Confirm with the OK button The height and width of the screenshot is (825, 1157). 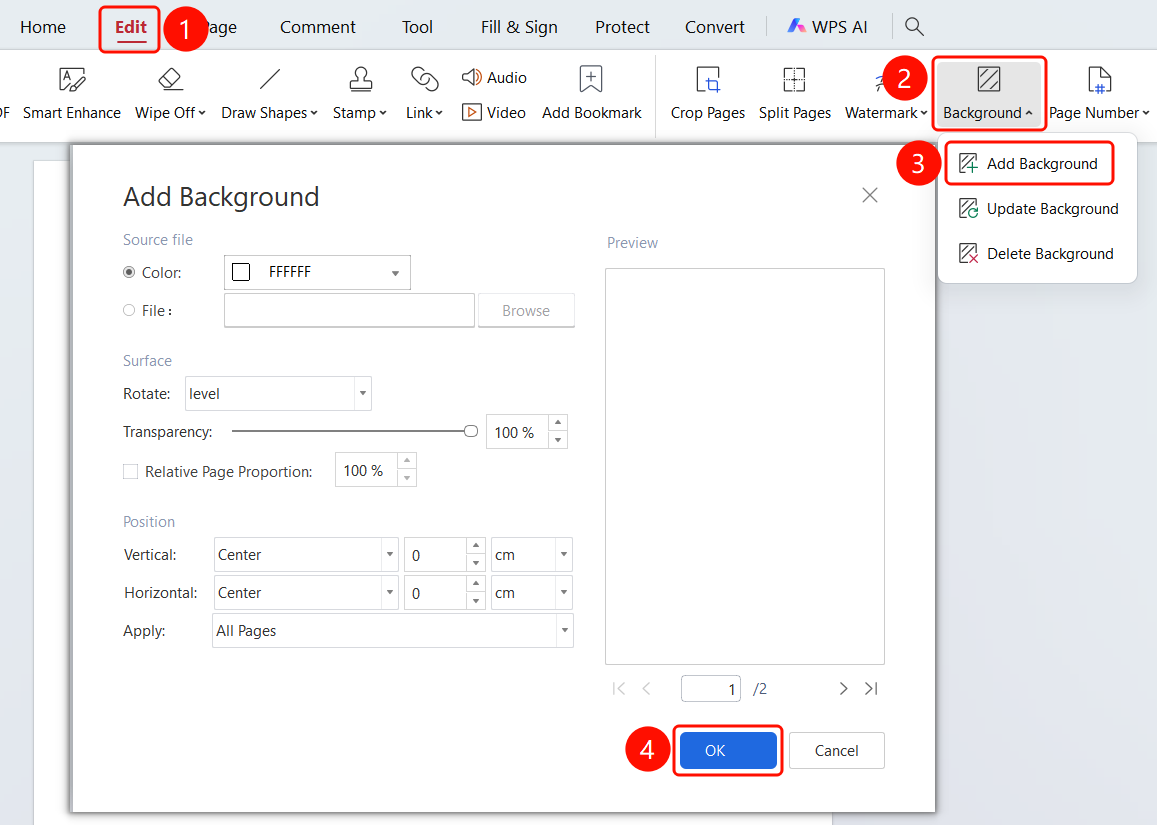click(x=728, y=750)
